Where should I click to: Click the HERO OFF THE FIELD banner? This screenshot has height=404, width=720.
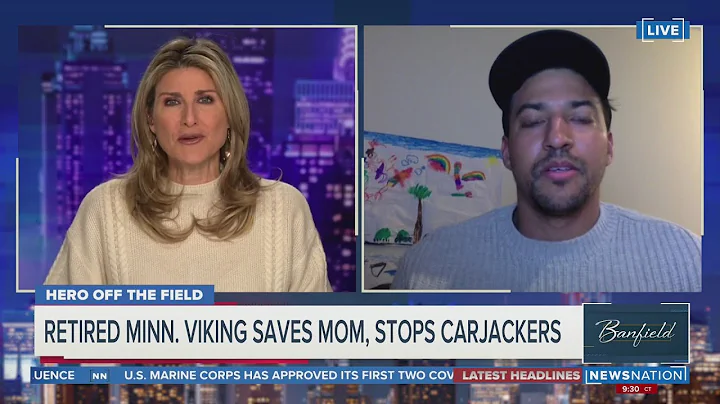pos(124,295)
